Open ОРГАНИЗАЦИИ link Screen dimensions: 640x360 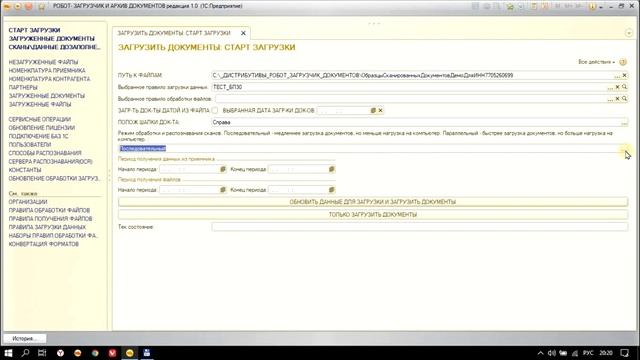coord(28,202)
